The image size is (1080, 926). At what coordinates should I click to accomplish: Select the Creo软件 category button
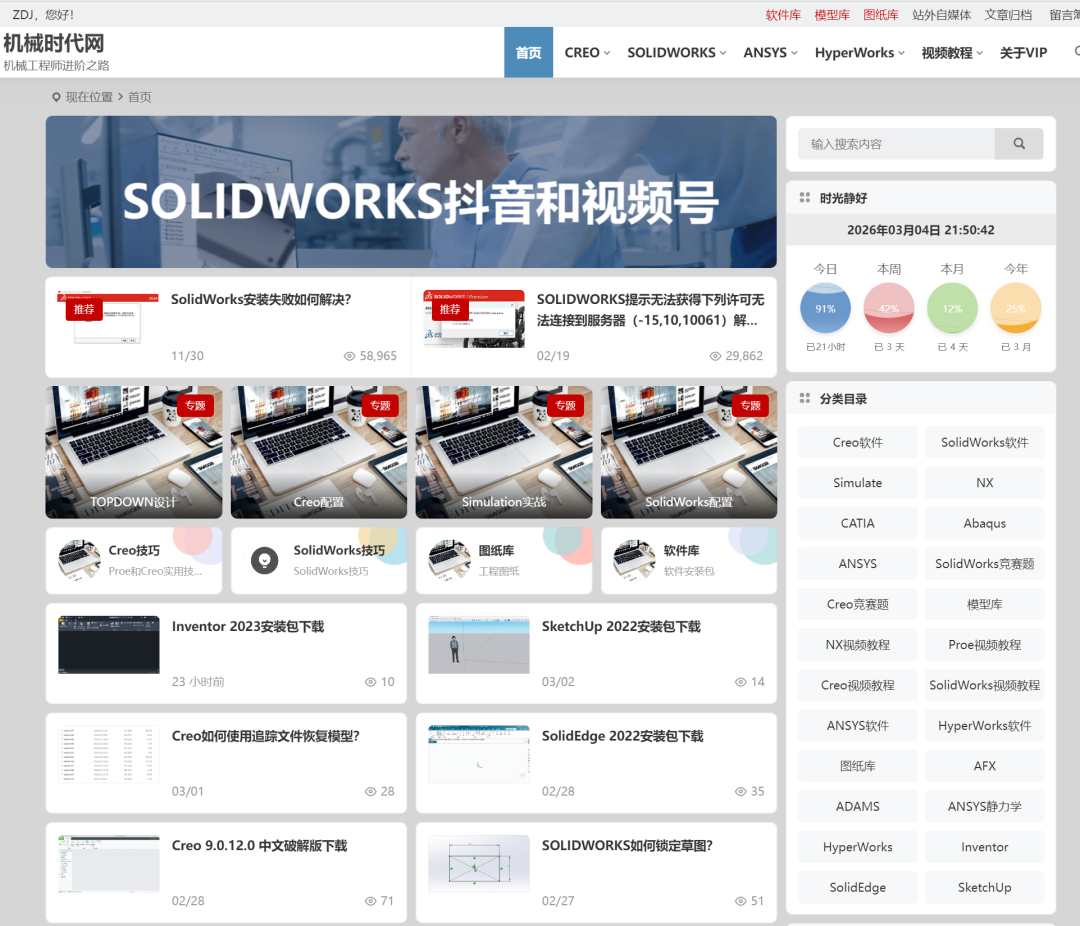click(858, 442)
